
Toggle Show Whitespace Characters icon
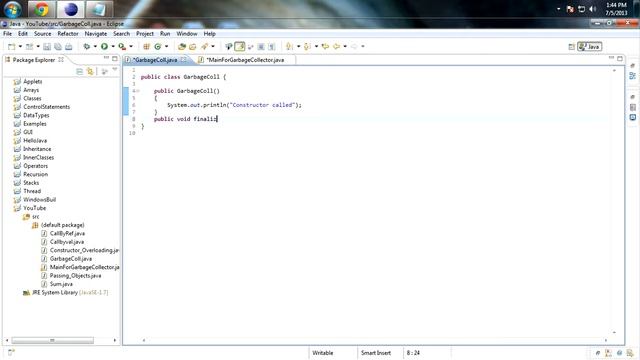coord(272,47)
